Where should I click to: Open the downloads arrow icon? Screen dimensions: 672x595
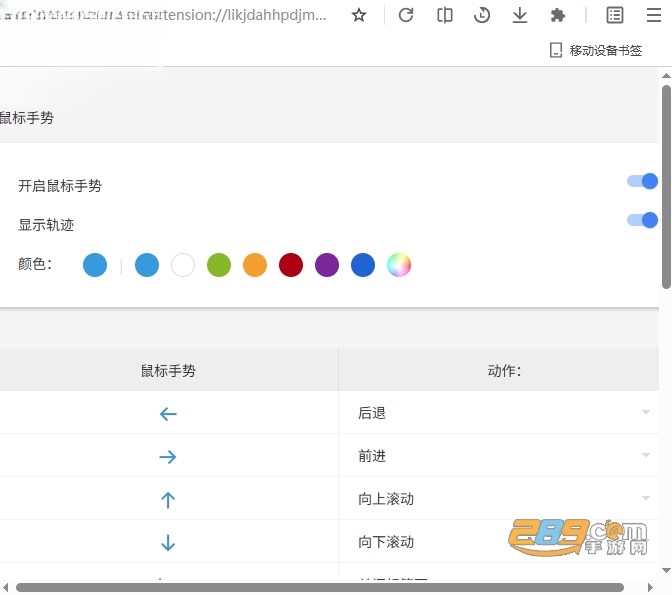(520, 15)
